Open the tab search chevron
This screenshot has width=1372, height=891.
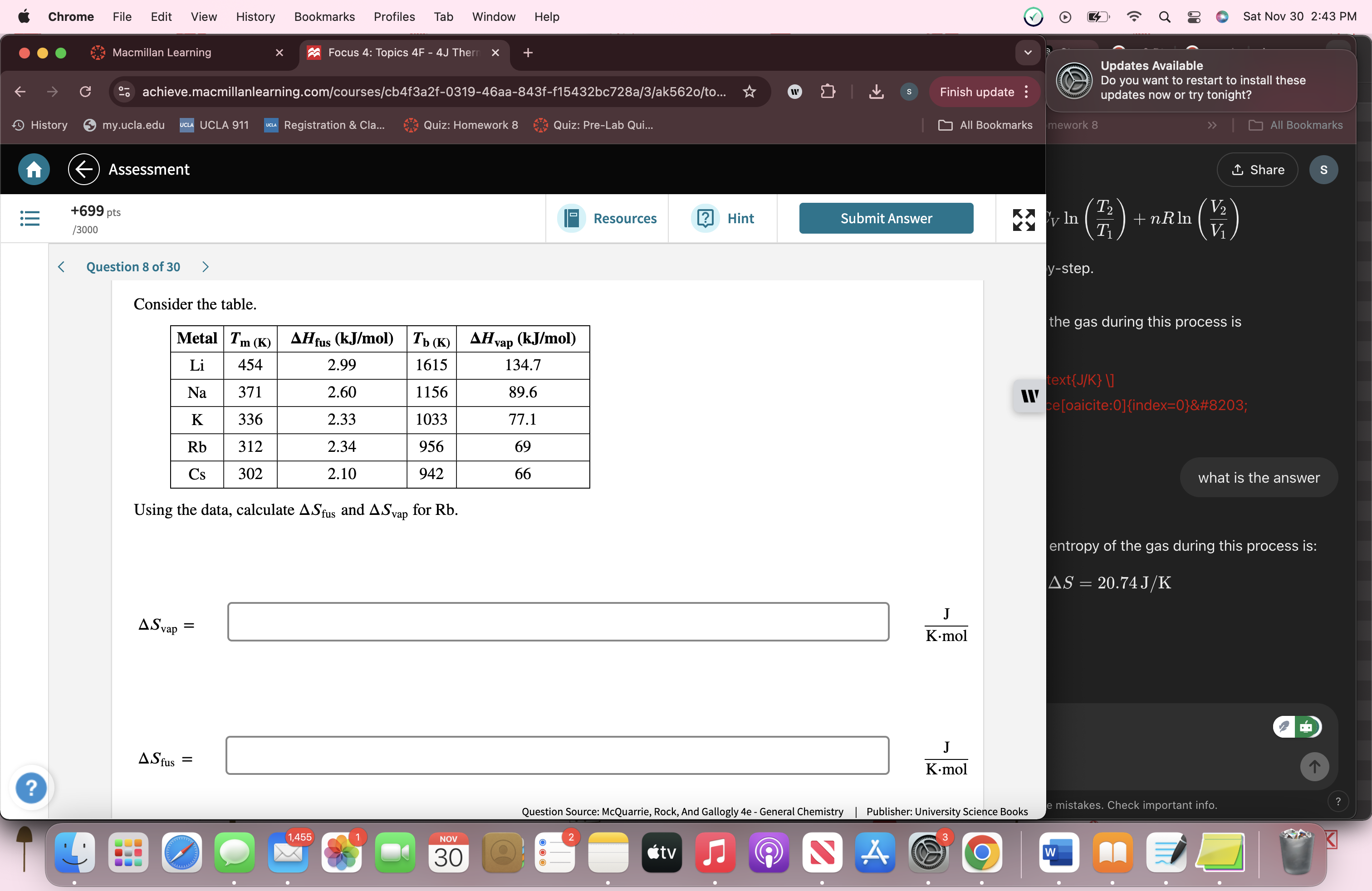click(1027, 53)
